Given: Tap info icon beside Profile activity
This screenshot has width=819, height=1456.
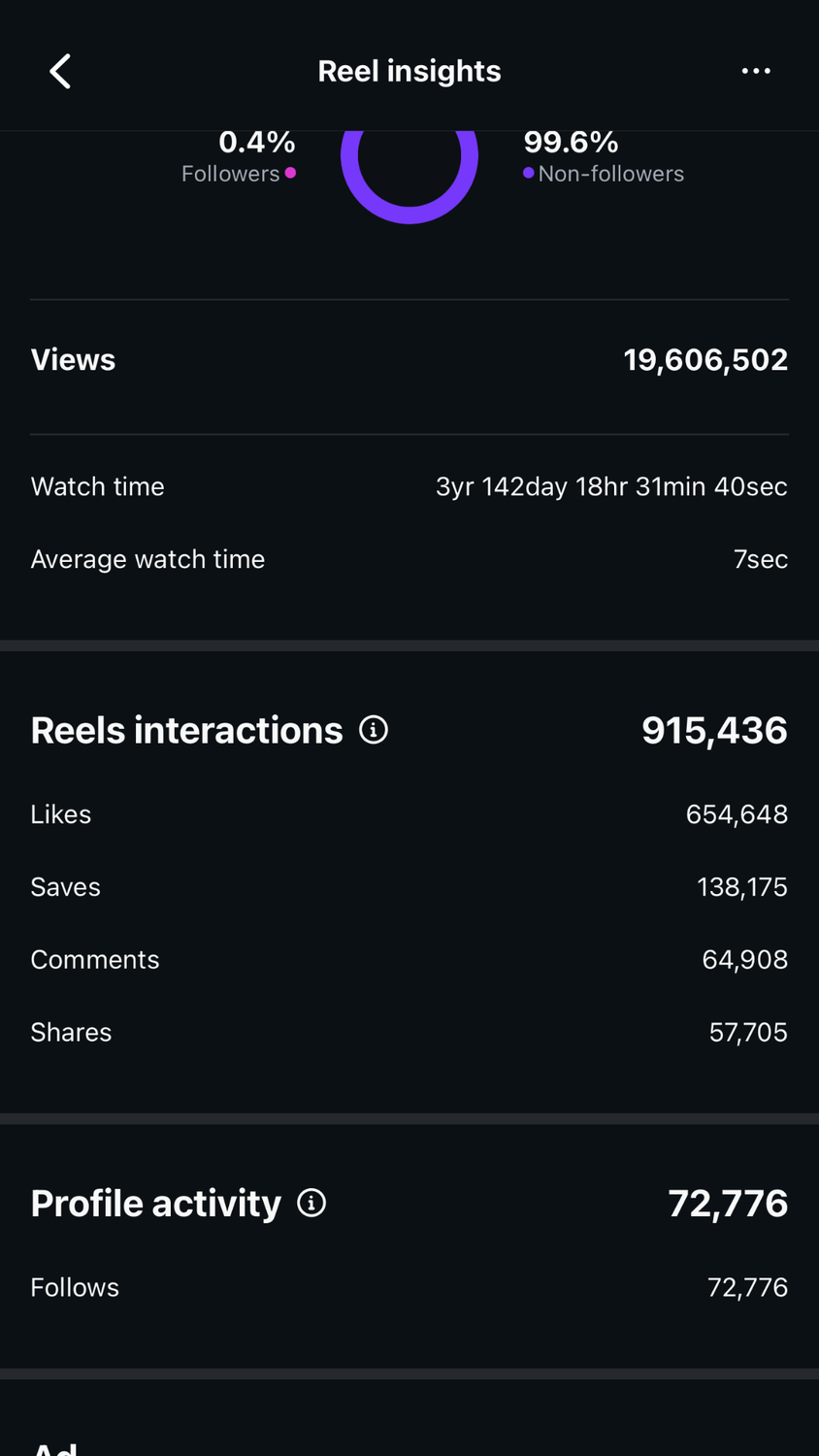Looking at the screenshot, I should [x=311, y=1204].
